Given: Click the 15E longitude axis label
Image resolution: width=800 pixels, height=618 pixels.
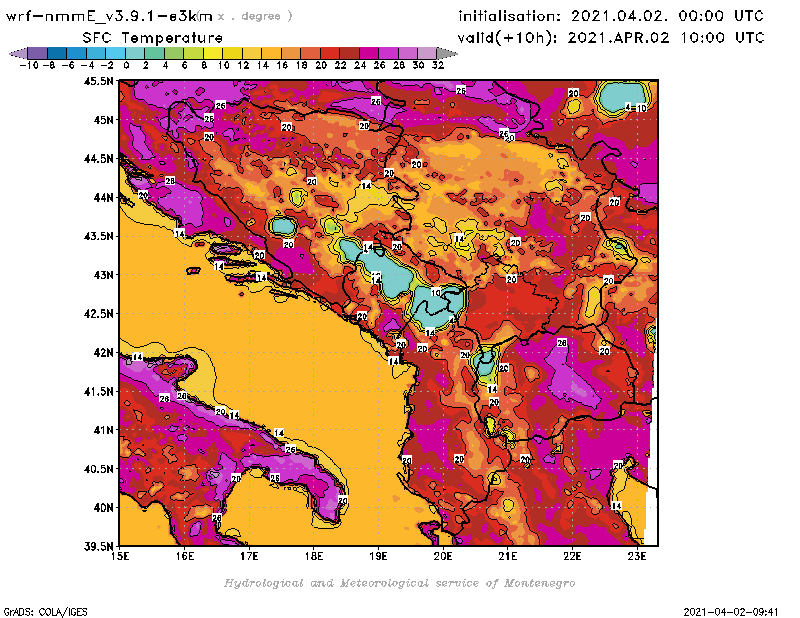Looking at the screenshot, I should click(x=120, y=556).
